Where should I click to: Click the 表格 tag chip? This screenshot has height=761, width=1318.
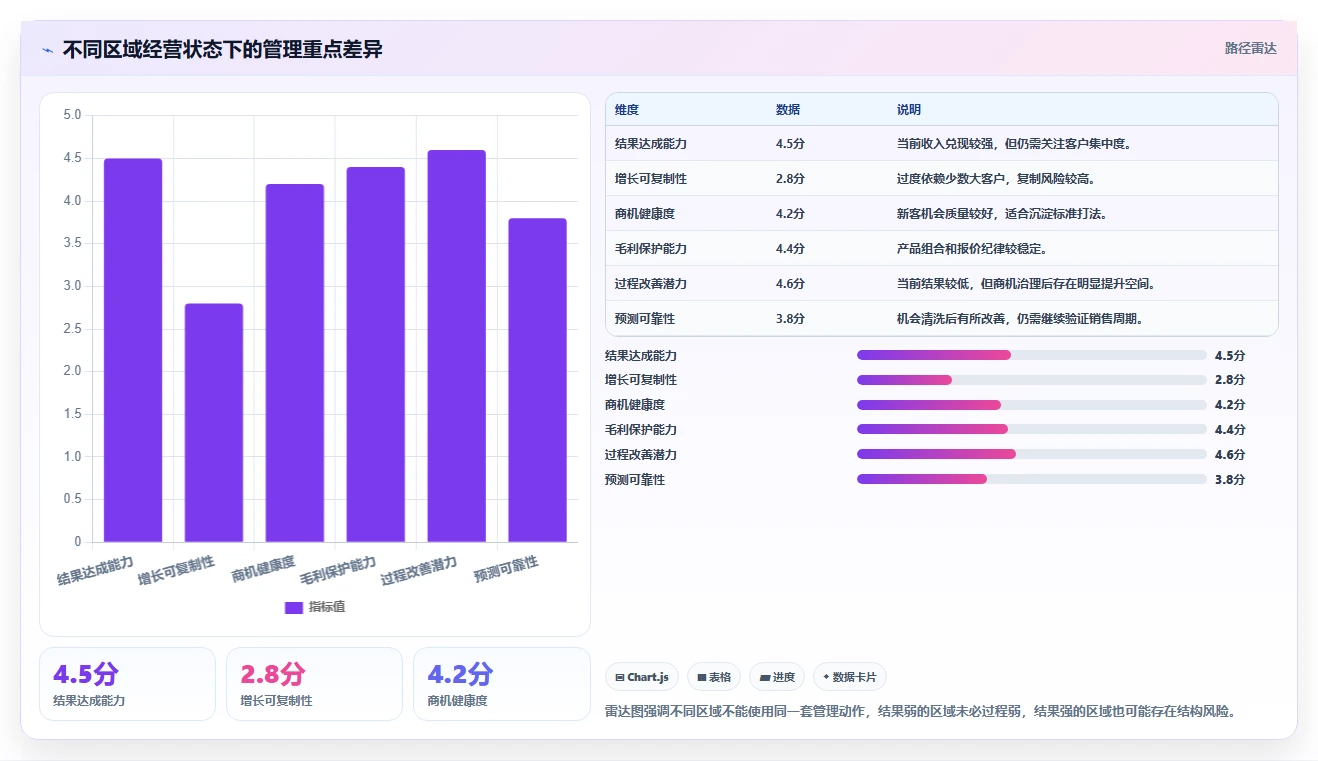coord(714,677)
